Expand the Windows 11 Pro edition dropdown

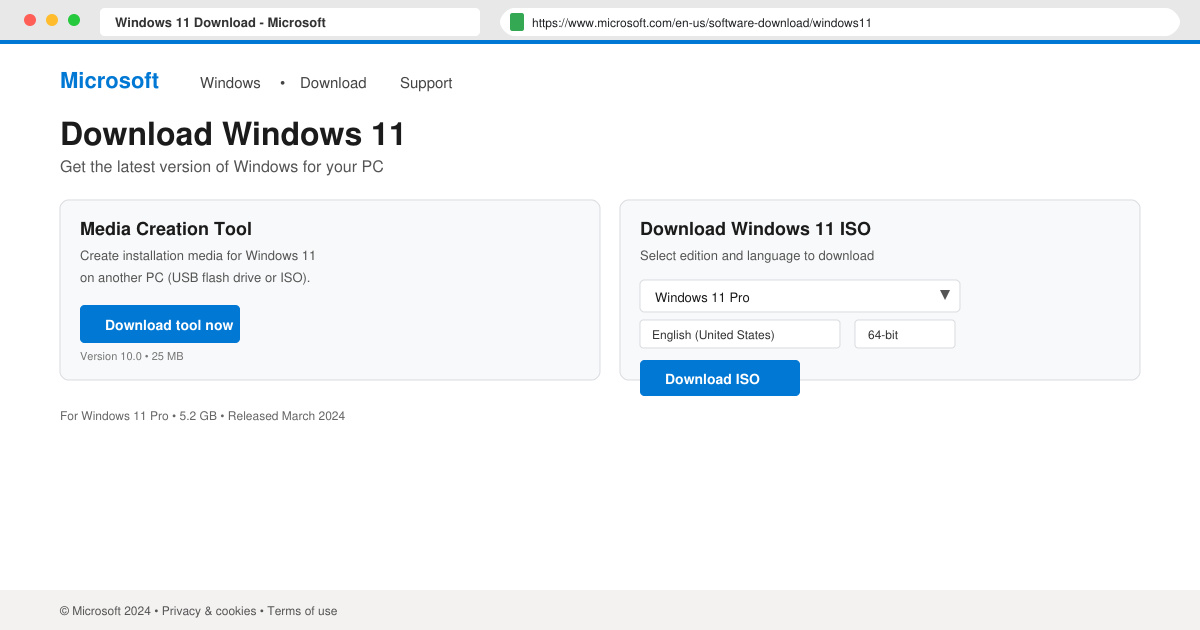tap(800, 296)
